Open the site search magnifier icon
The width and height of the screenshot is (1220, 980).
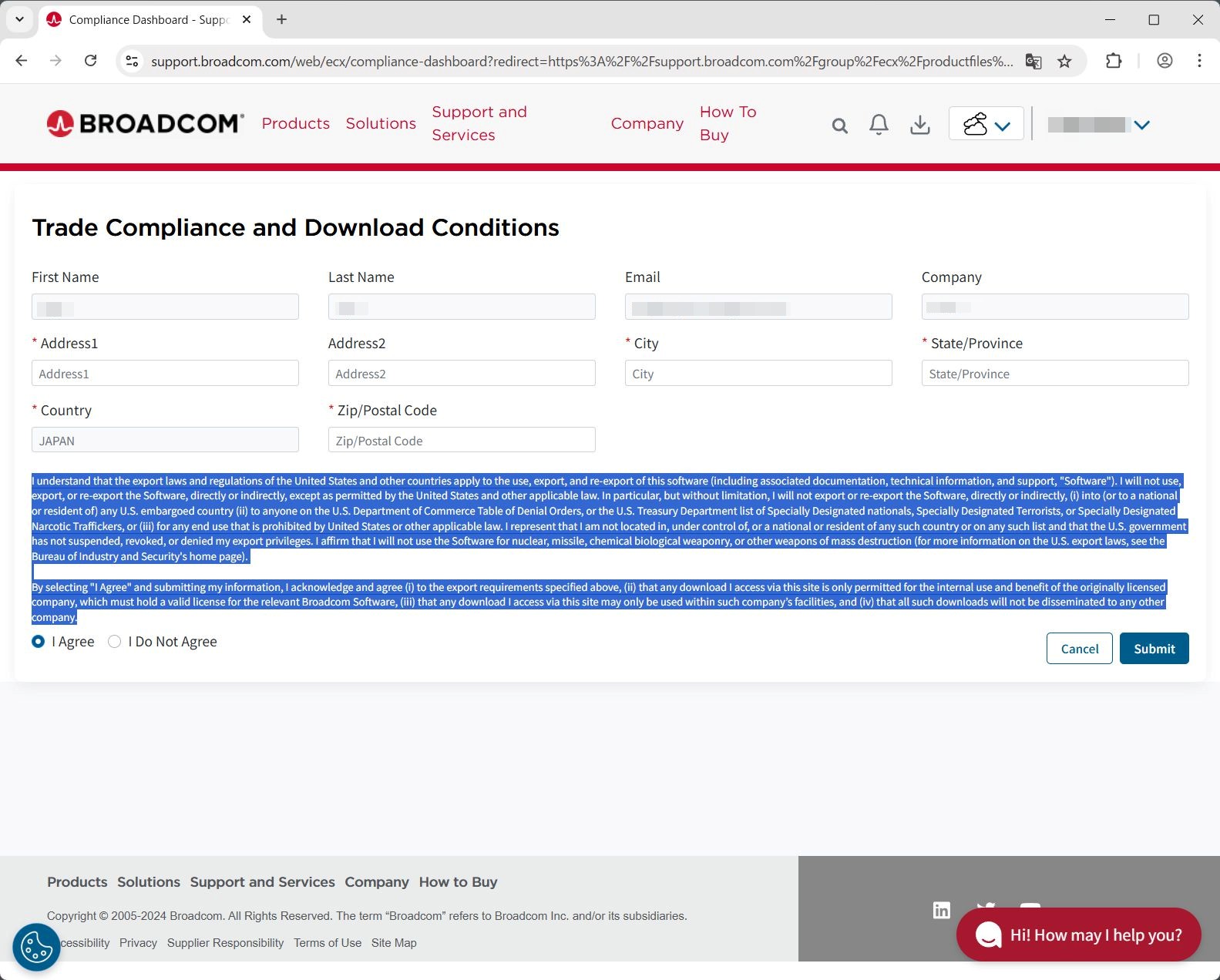point(839,126)
